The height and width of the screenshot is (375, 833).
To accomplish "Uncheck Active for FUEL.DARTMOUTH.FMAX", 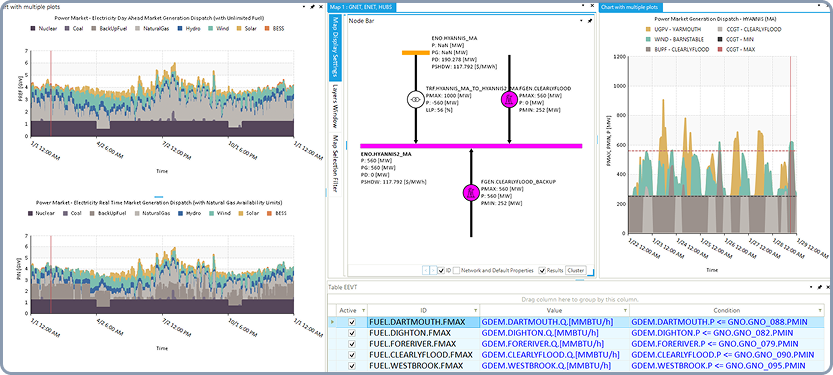I will (x=351, y=322).
